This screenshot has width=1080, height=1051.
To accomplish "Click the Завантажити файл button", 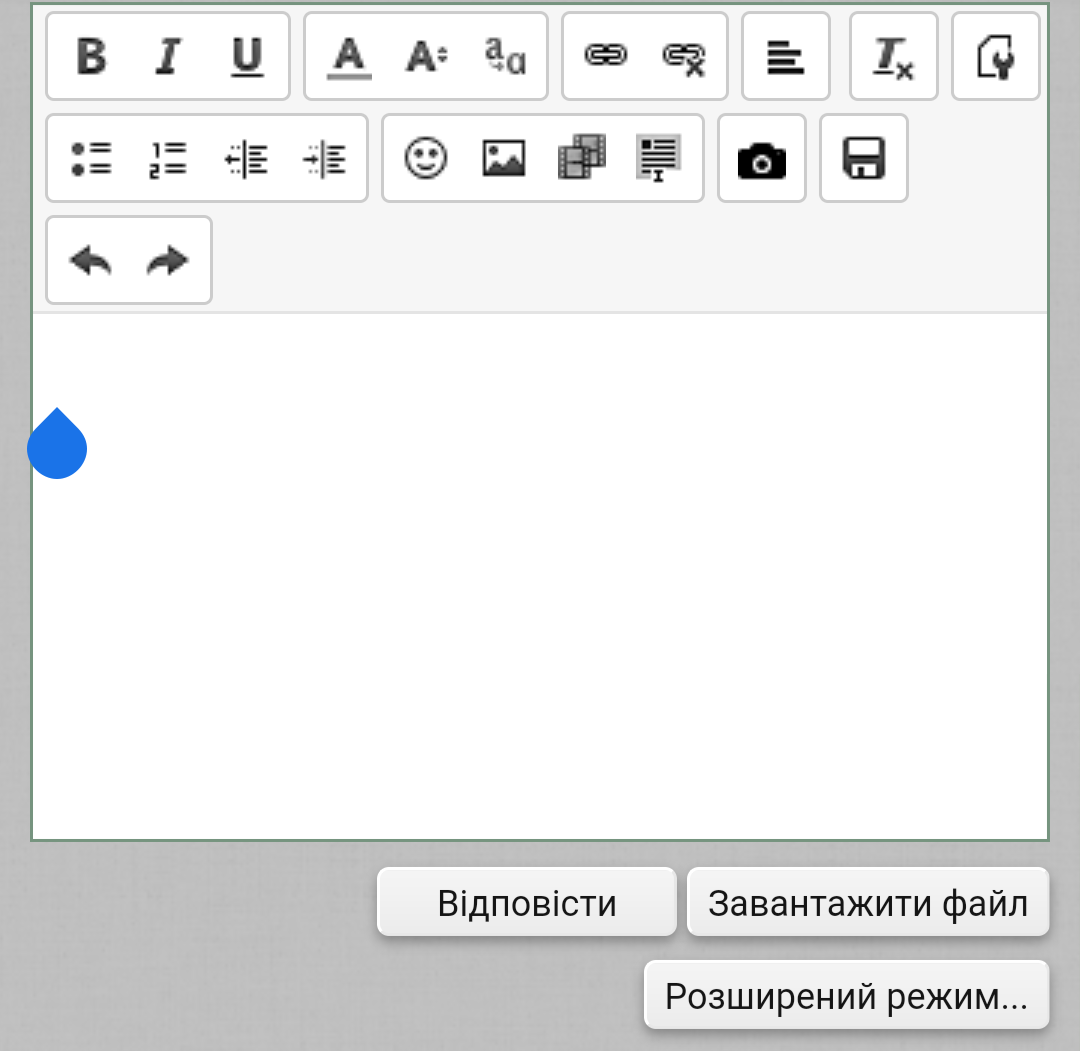I will pos(868,902).
